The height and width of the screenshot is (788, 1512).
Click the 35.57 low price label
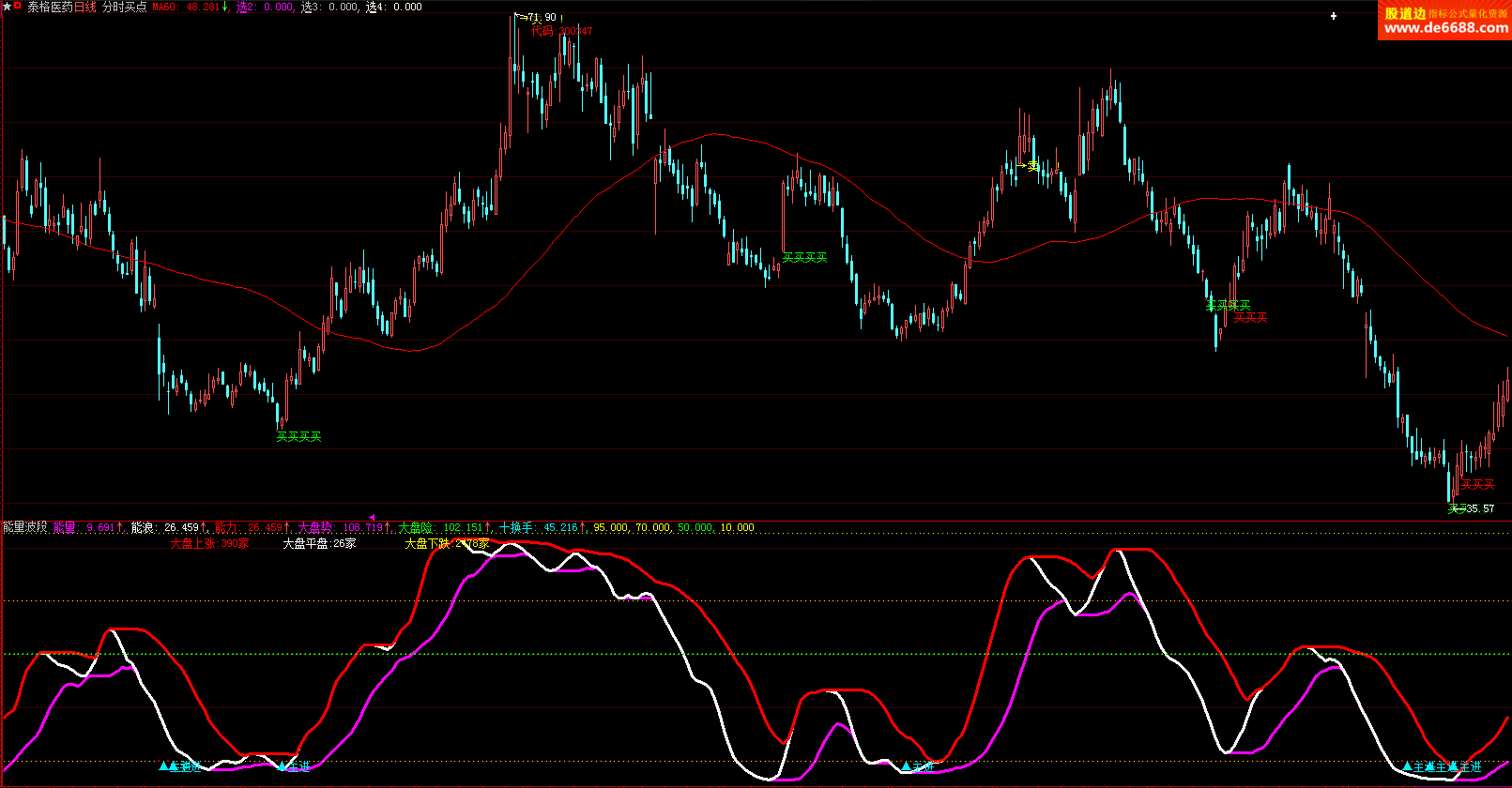1480,508
